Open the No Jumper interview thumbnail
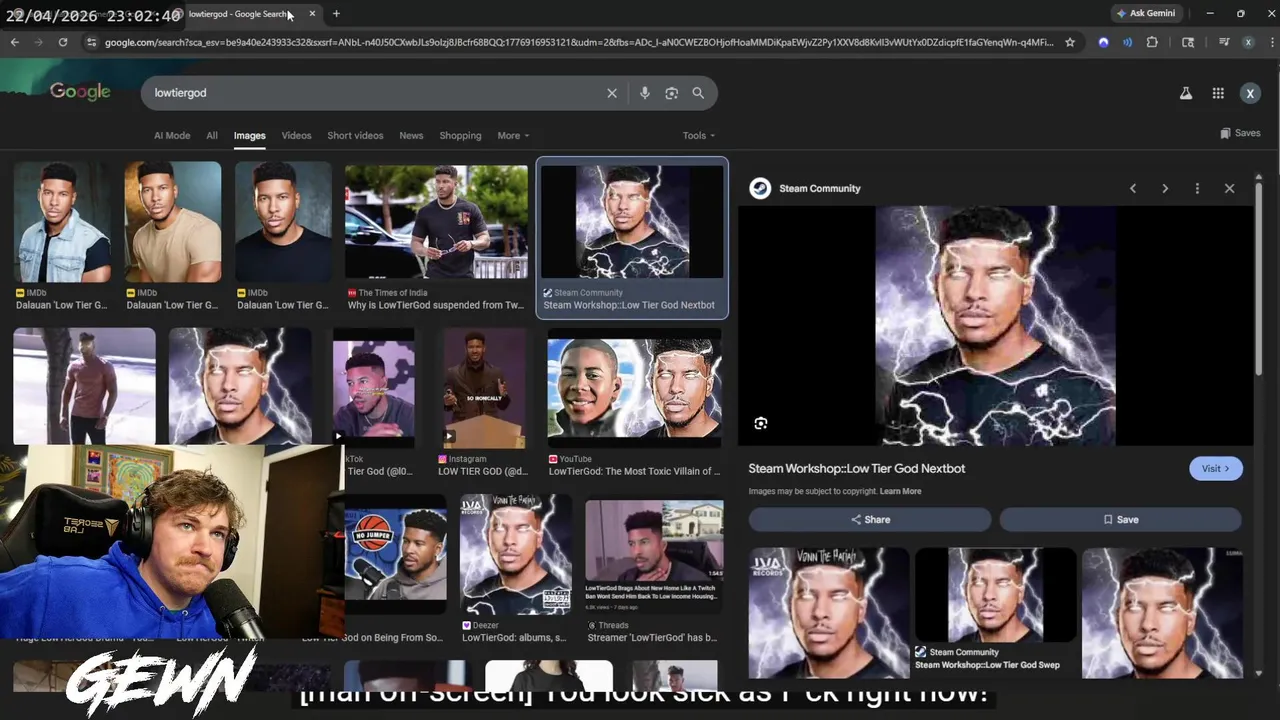This screenshot has height=720, width=1280. (x=396, y=553)
